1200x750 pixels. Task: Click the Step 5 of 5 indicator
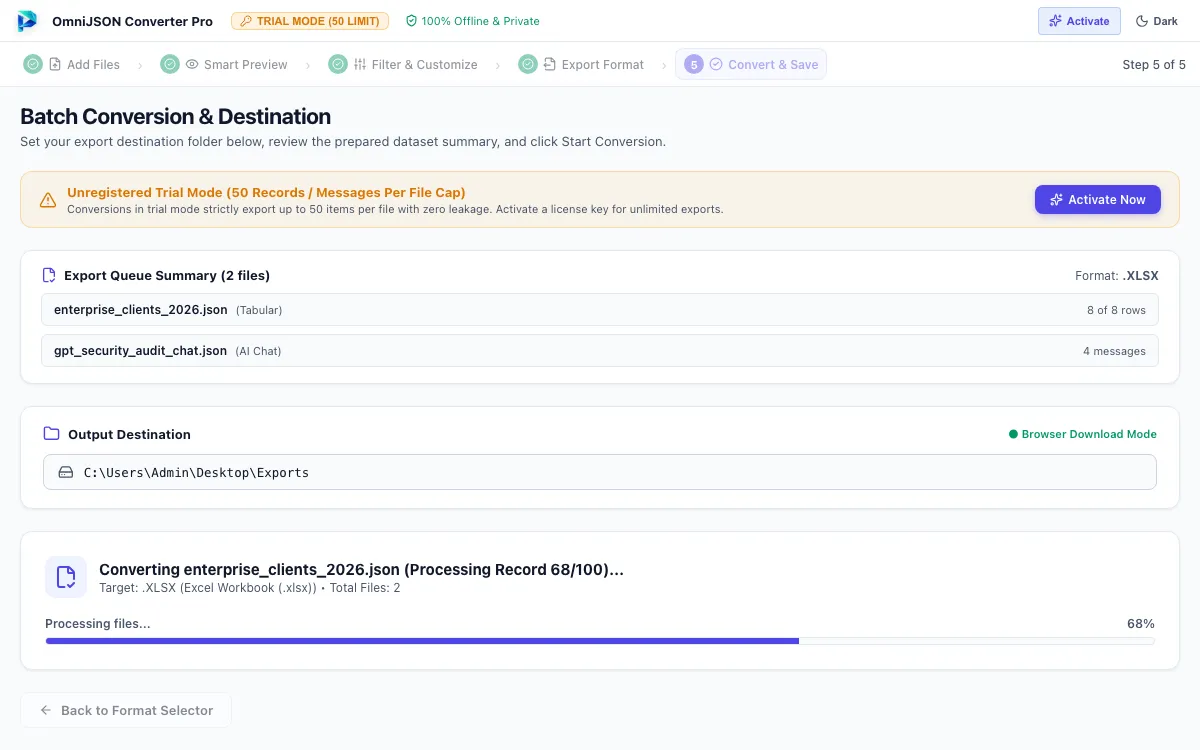pyautogui.click(x=1154, y=64)
